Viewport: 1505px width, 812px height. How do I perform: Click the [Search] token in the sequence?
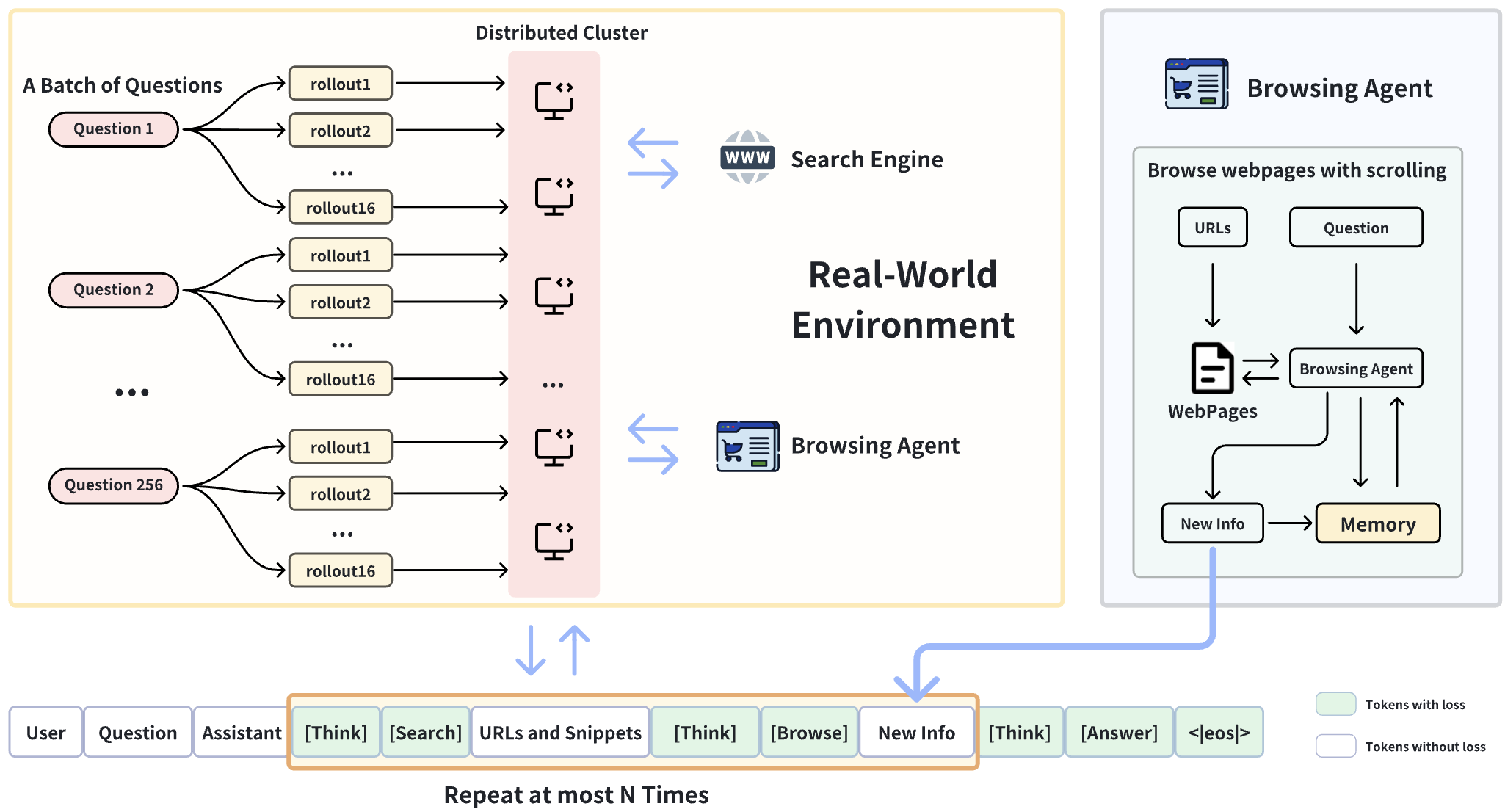[x=425, y=733]
